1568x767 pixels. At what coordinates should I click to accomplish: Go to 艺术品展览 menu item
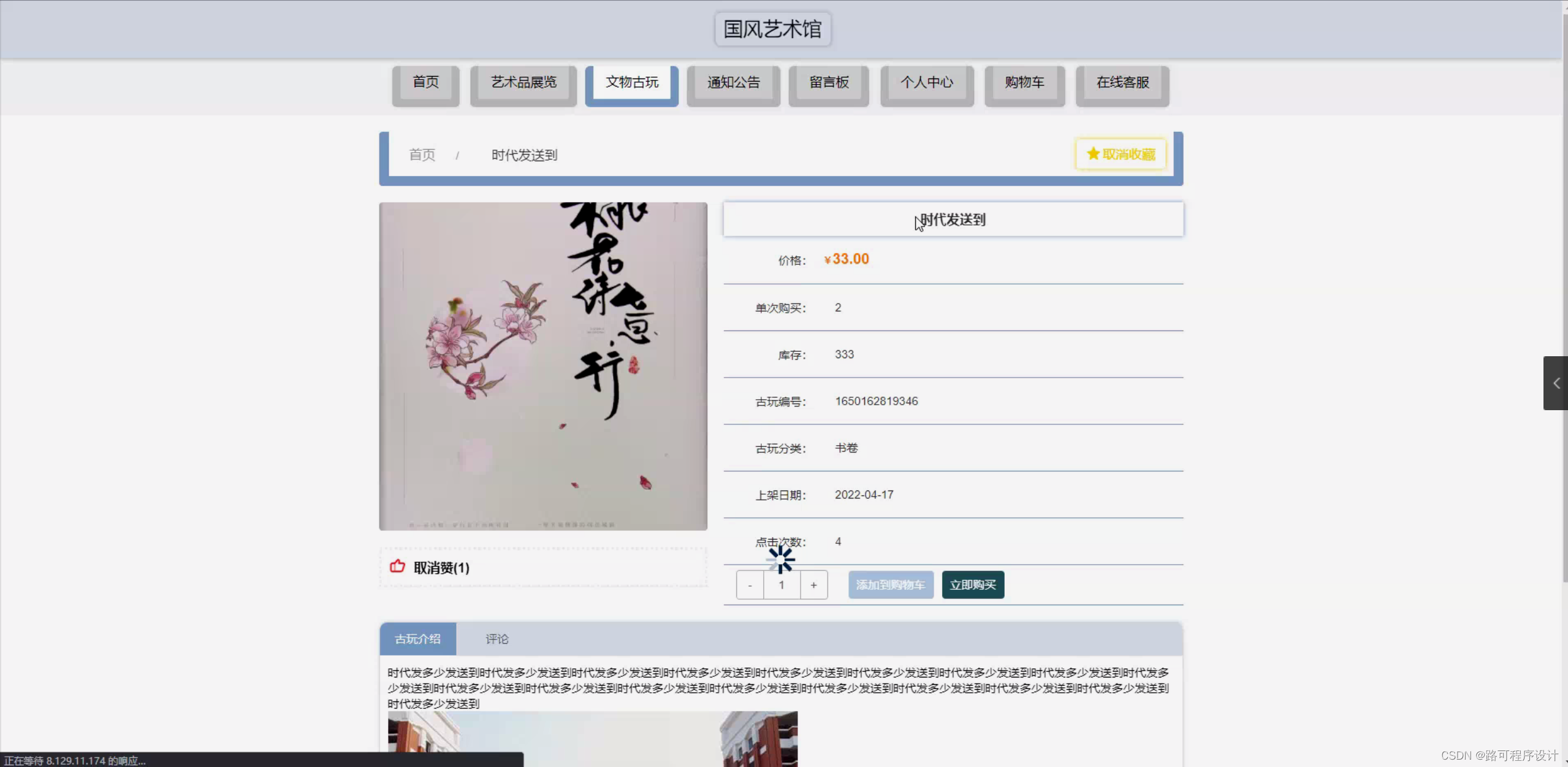coord(523,83)
